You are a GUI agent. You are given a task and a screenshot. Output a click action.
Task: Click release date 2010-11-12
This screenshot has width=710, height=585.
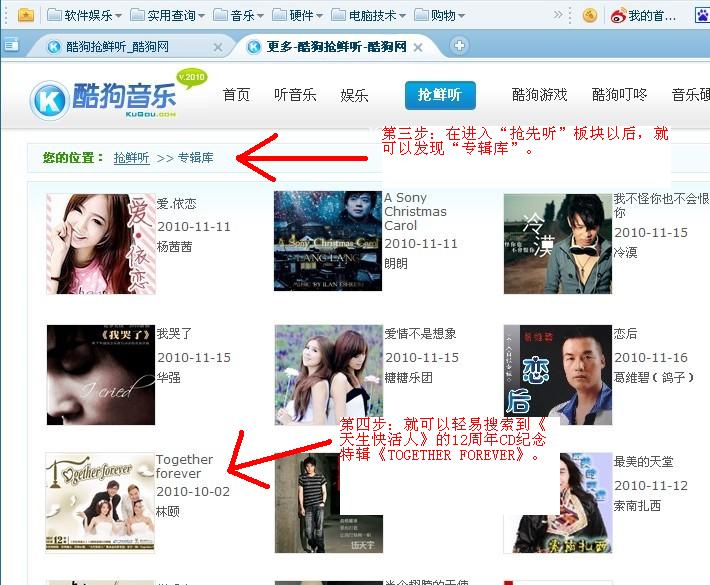tap(651, 486)
